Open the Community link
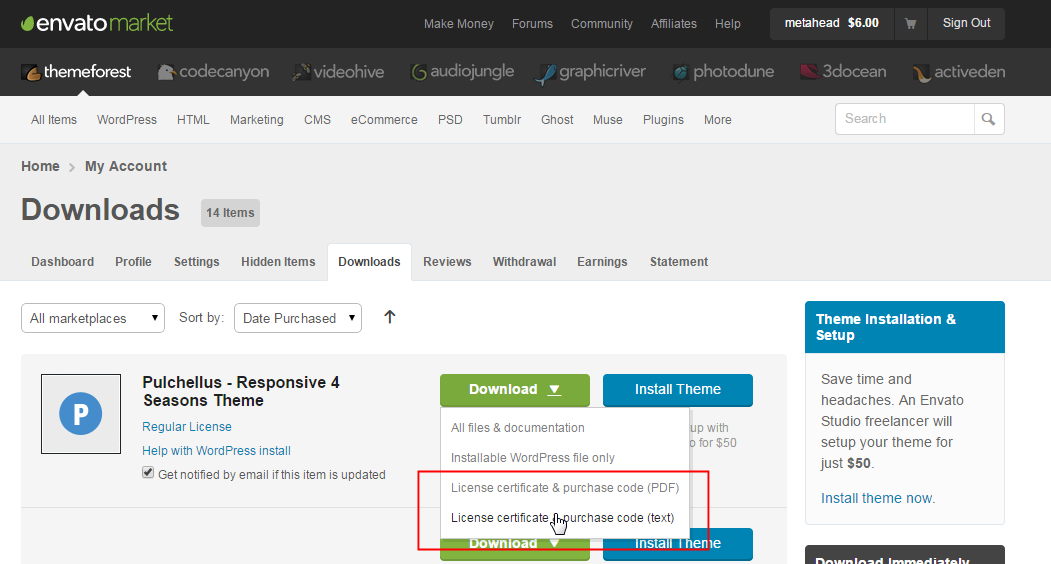This screenshot has height=564, width=1051. (x=602, y=24)
